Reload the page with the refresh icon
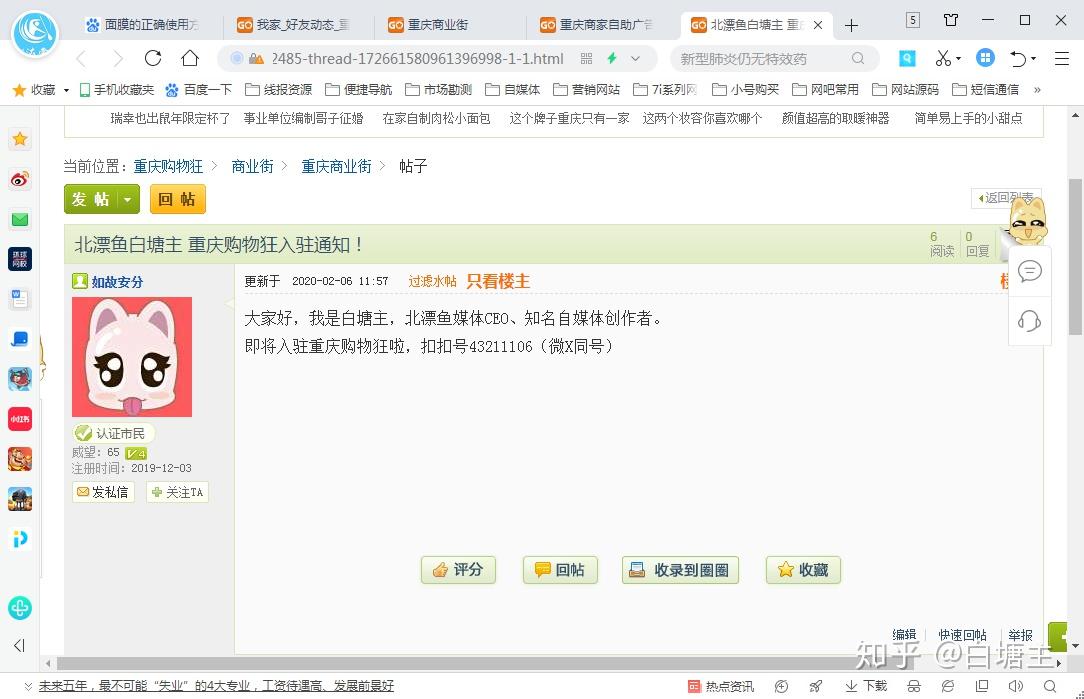Image resolution: width=1084 pixels, height=699 pixels. 153,59
